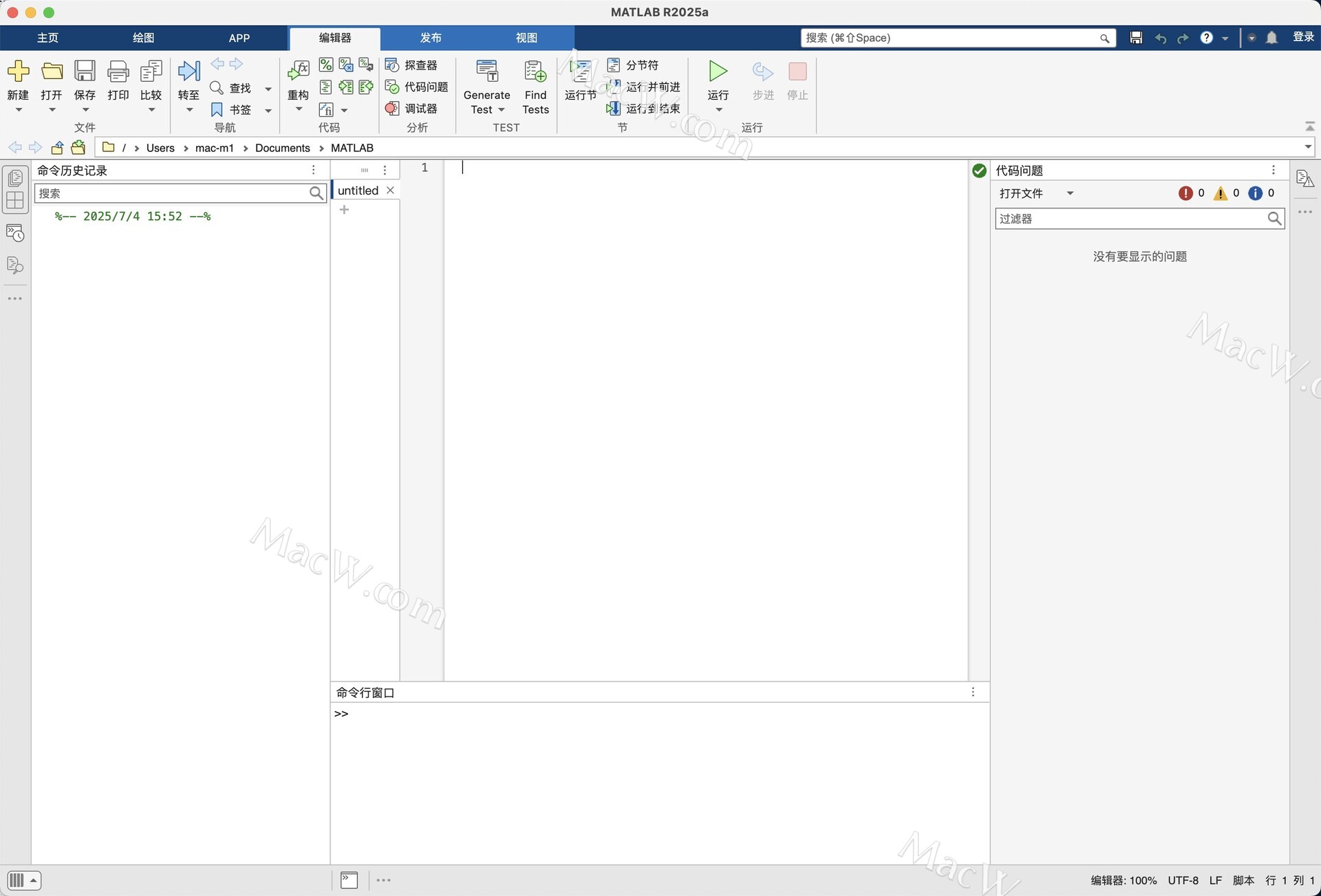
Task: Click the Generate Test icon
Action: point(486,72)
